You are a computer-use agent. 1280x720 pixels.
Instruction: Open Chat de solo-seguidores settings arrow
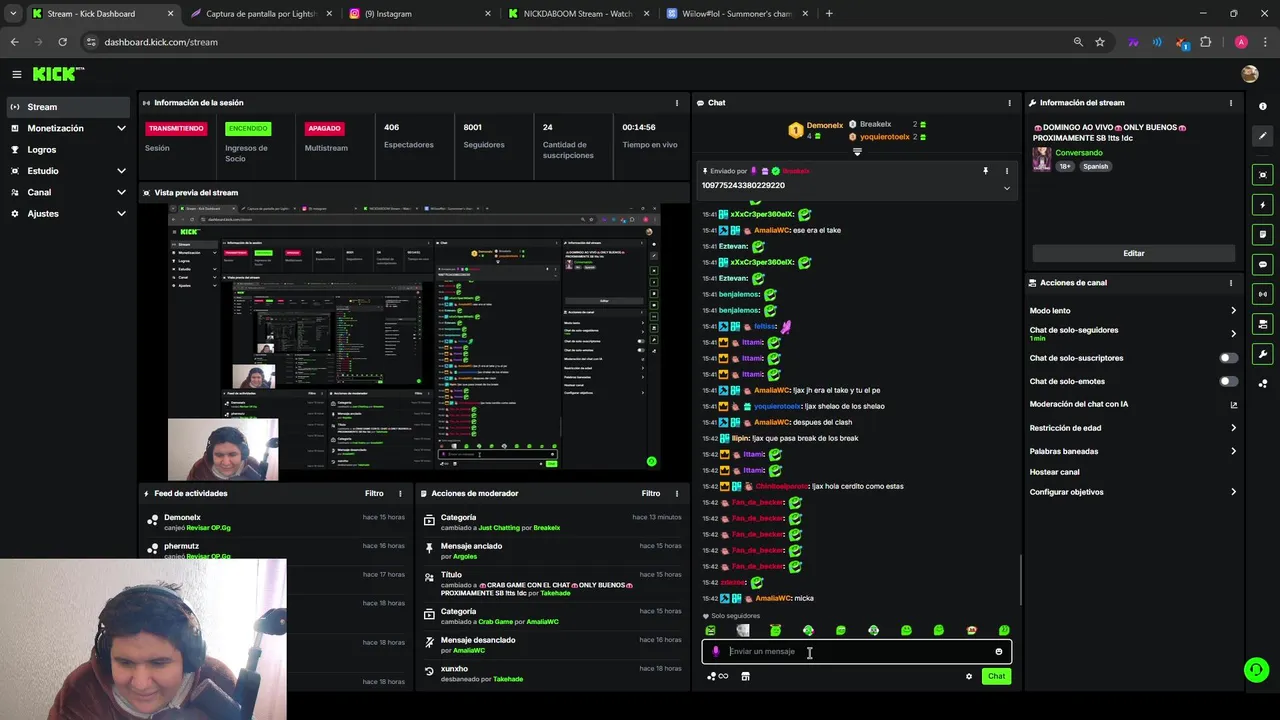coord(1233,334)
